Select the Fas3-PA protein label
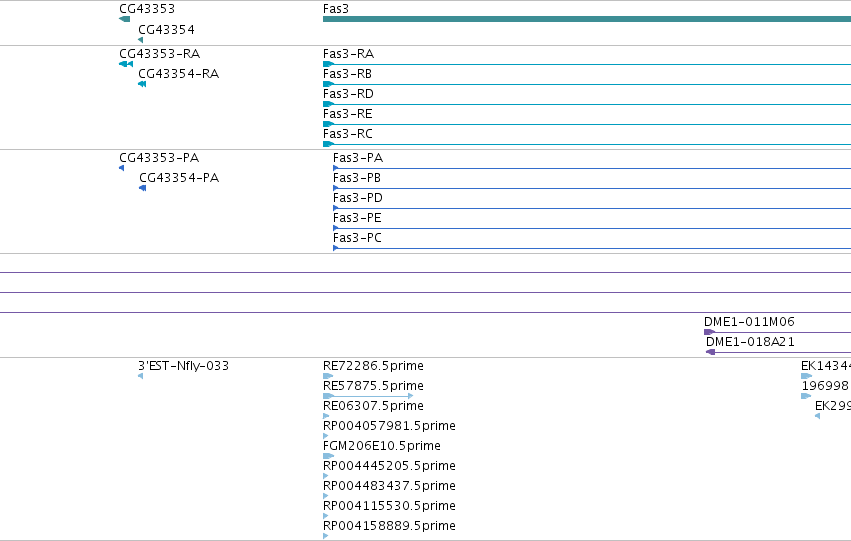 click(x=358, y=158)
